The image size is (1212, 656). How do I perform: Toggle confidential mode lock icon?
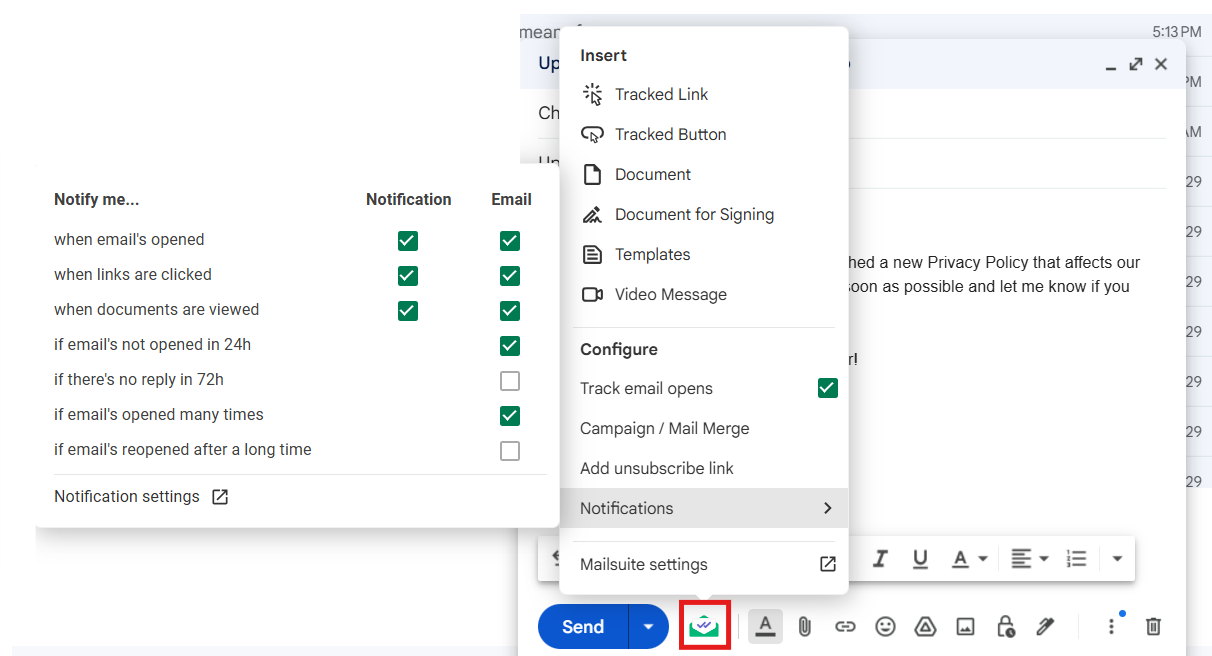coord(1005,627)
